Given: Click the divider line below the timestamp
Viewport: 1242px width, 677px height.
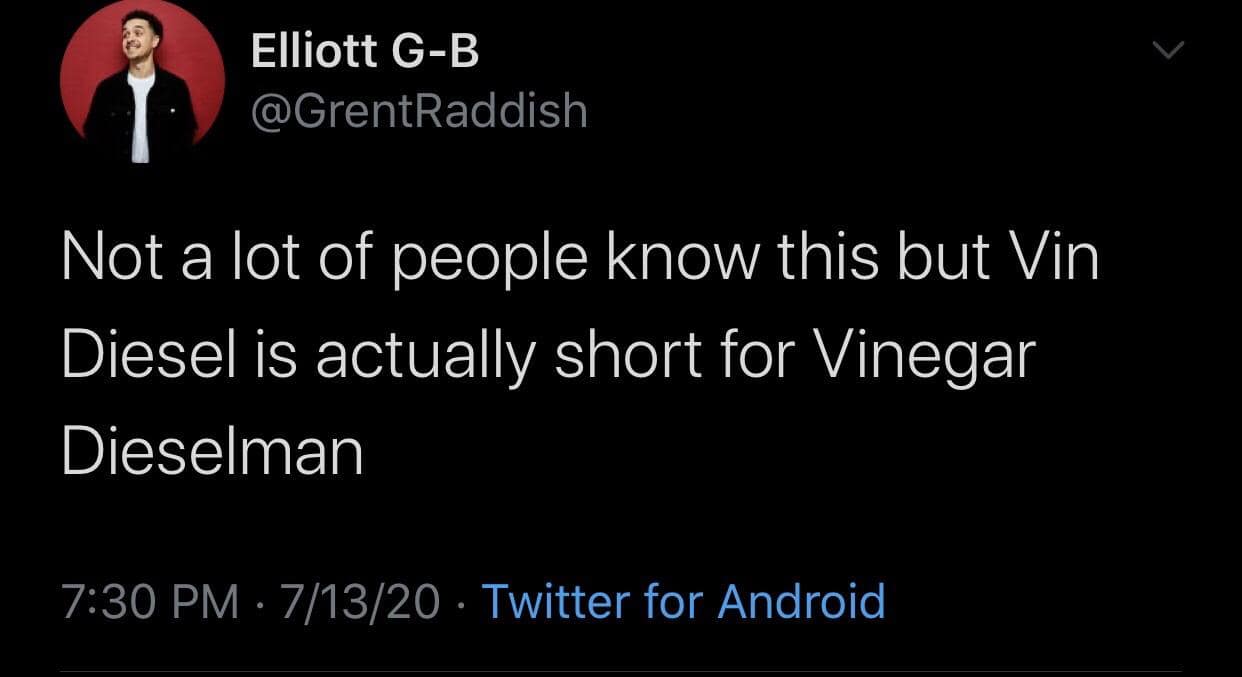Looking at the screenshot, I should pyautogui.click(x=620, y=670).
